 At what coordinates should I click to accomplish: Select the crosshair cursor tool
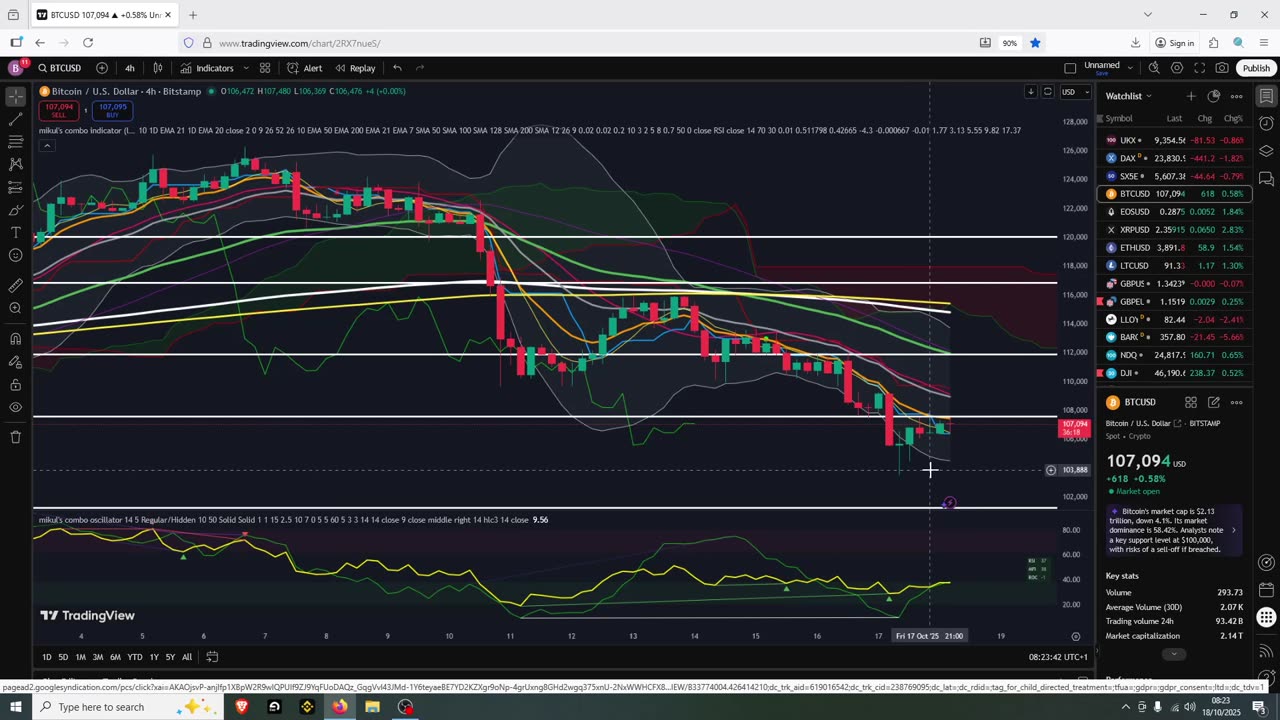point(16,97)
